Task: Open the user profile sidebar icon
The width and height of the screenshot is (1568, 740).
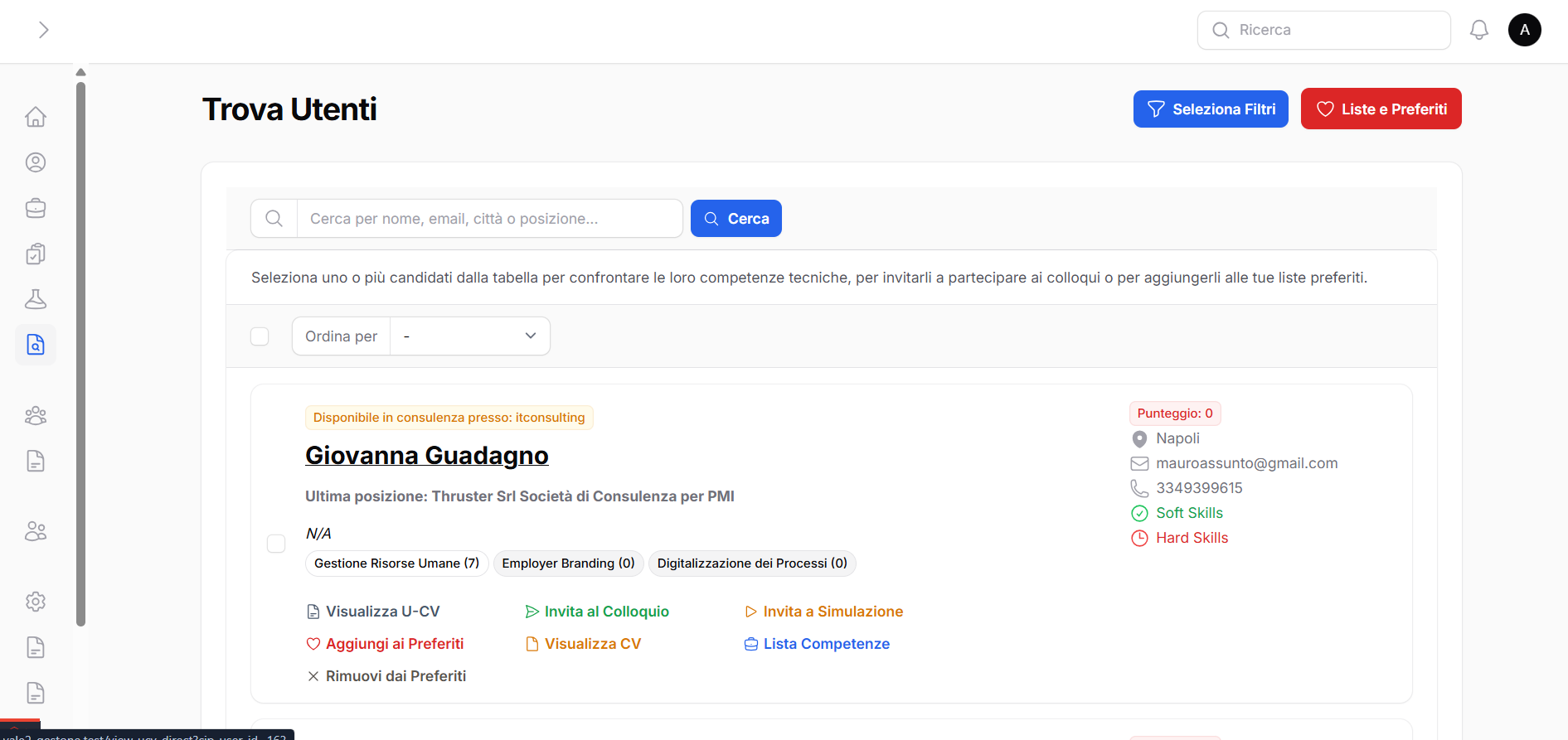Action: point(36,162)
